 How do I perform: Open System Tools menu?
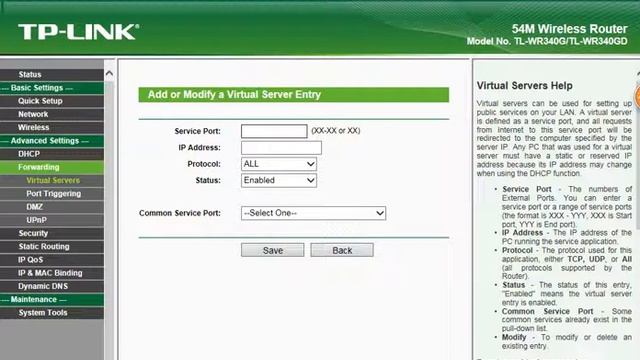click(52, 313)
